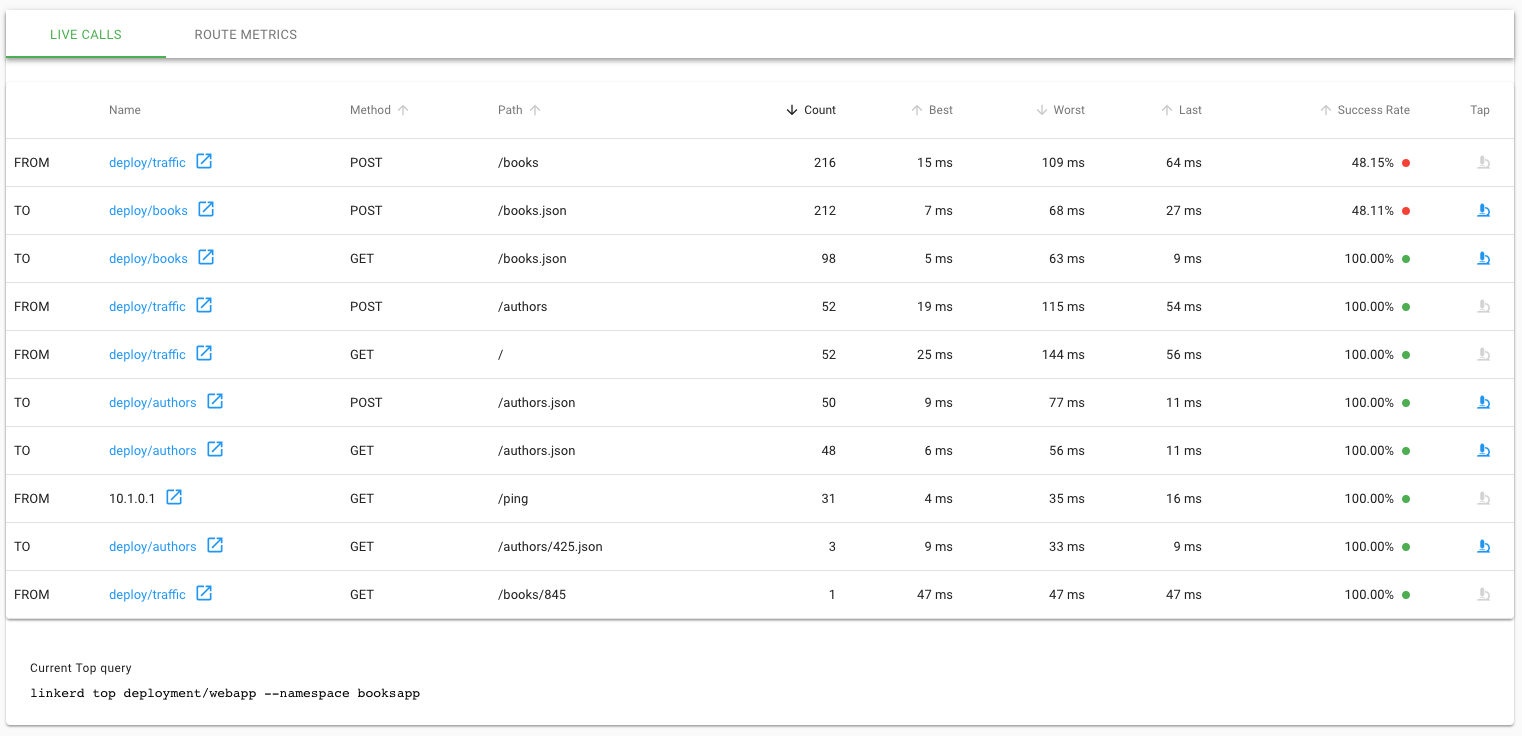Sort table by Success Rate column
1522x736 pixels.
point(1372,110)
